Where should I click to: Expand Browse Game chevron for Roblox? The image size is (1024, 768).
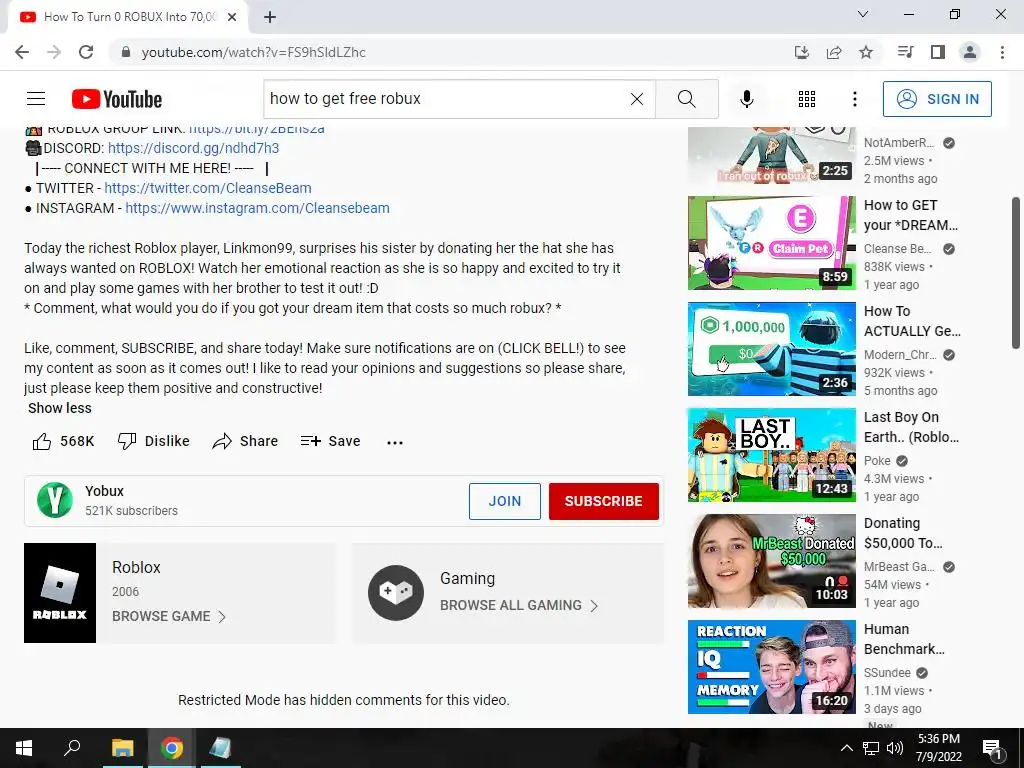[222, 616]
